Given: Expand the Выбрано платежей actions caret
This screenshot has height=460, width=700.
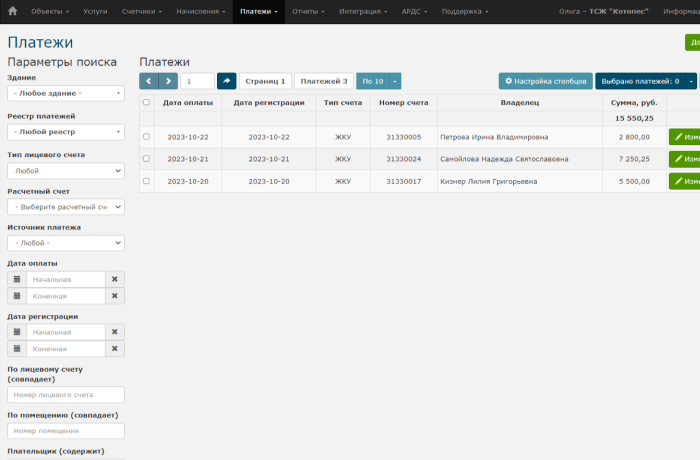Looking at the screenshot, I should [x=691, y=81].
